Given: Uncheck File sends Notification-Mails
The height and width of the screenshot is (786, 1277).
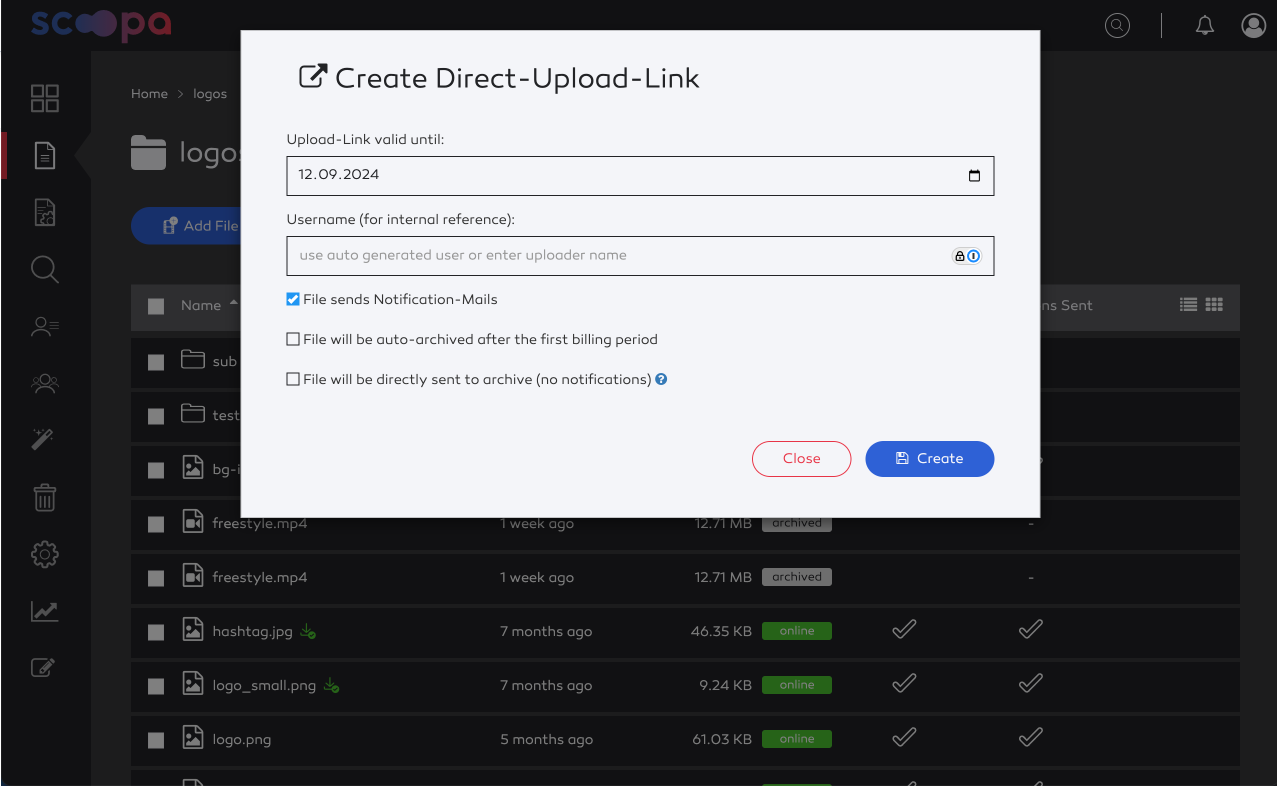Looking at the screenshot, I should pos(293,299).
